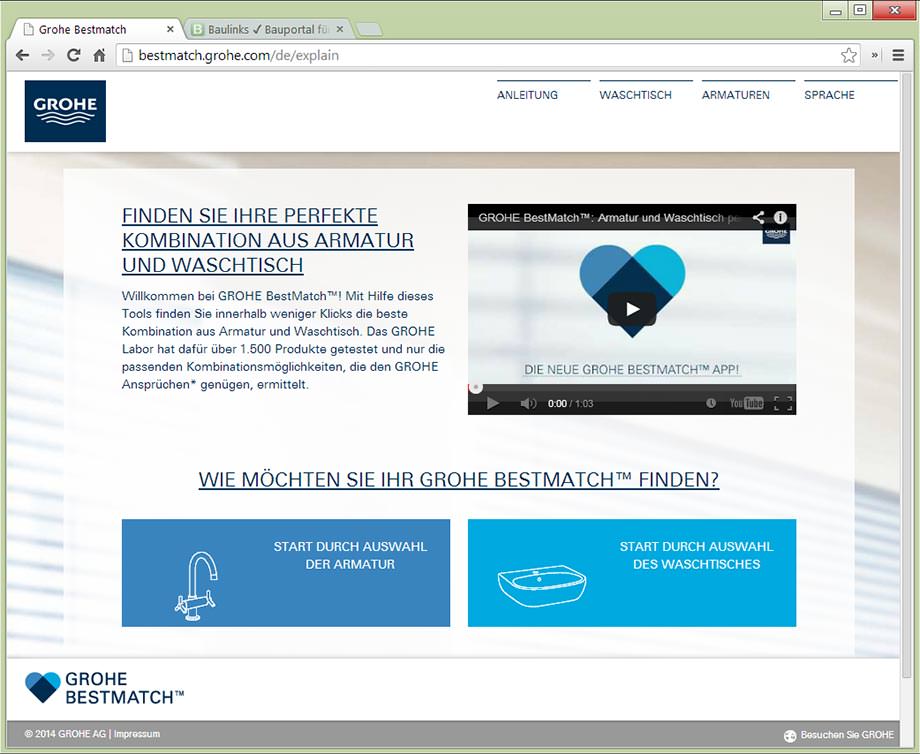Go back with the browser back arrow
Screen dimensions: 920x754
[22, 55]
